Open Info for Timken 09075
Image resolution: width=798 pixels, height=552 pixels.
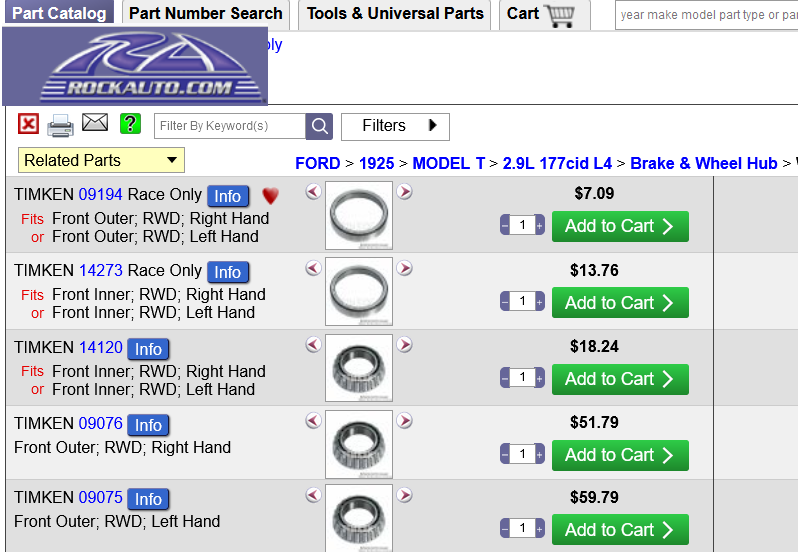click(148, 499)
